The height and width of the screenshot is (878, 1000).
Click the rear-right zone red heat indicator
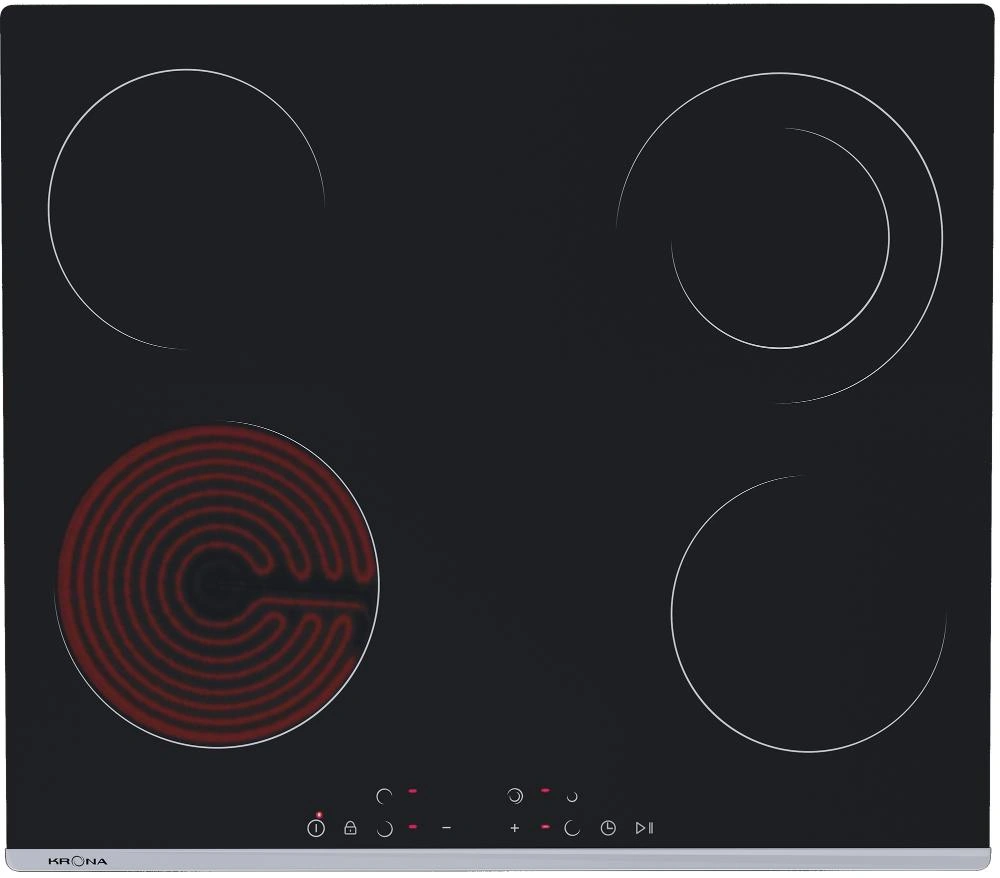[545, 791]
